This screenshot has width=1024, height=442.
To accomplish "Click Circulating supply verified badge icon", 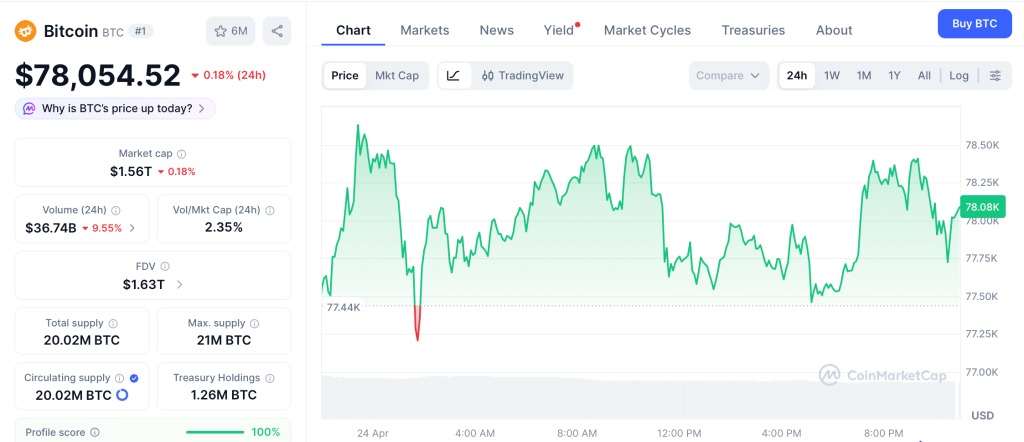I will click(x=134, y=378).
